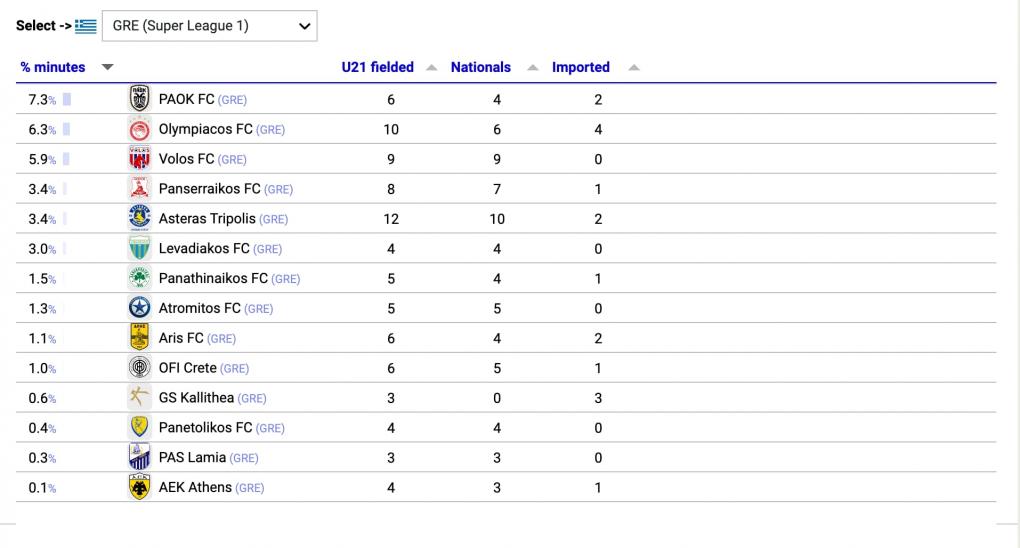Open the OFI Crete team link
Image resolution: width=1020 pixels, height=548 pixels.
coord(187,368)
